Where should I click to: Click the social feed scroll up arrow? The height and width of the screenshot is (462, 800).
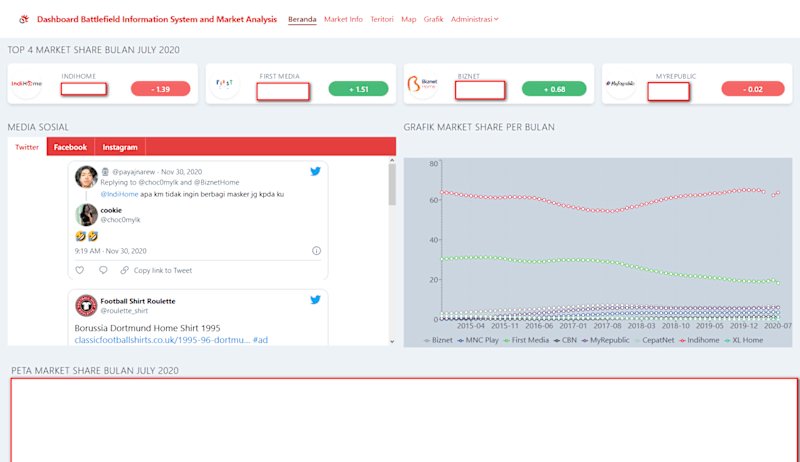pos(392,160)
